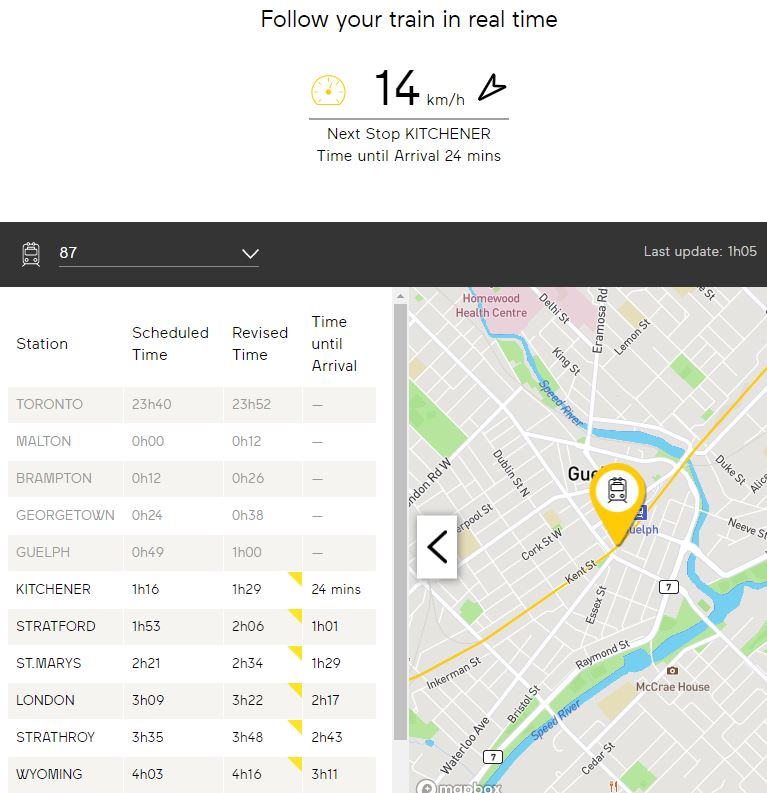Click the WYOMING station name
This screenshot has height=793, width=767.
pos(49,775)
